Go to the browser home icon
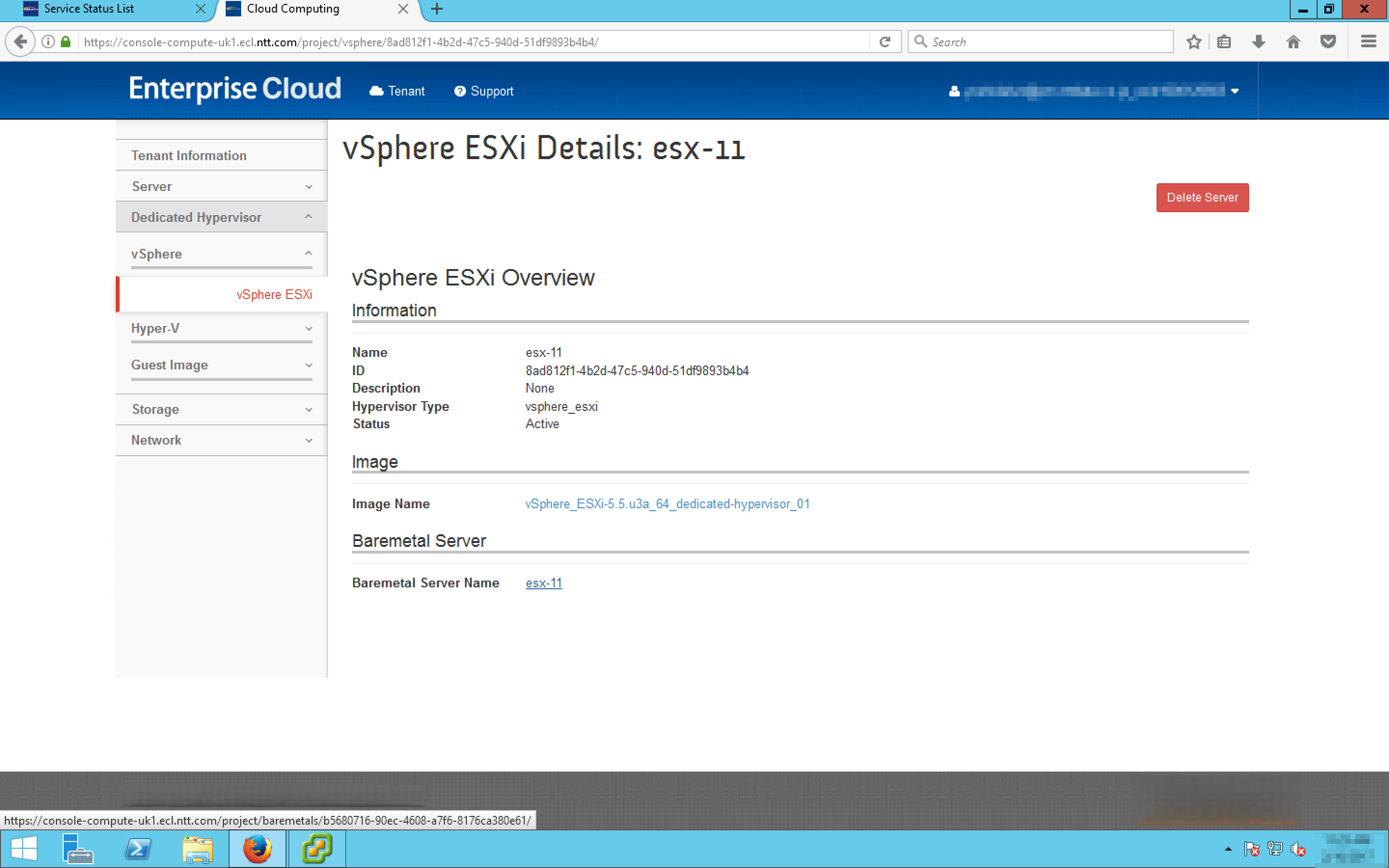Screen dimensions: 1389x868 coord(1293,42)
